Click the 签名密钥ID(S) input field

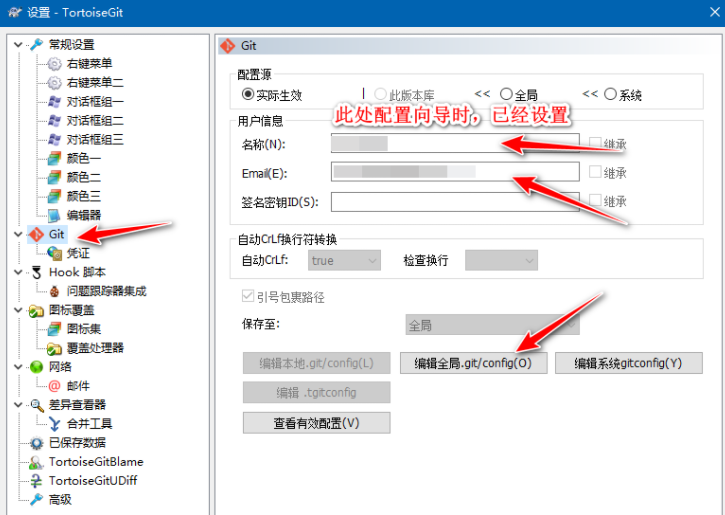tap(455, 202)
